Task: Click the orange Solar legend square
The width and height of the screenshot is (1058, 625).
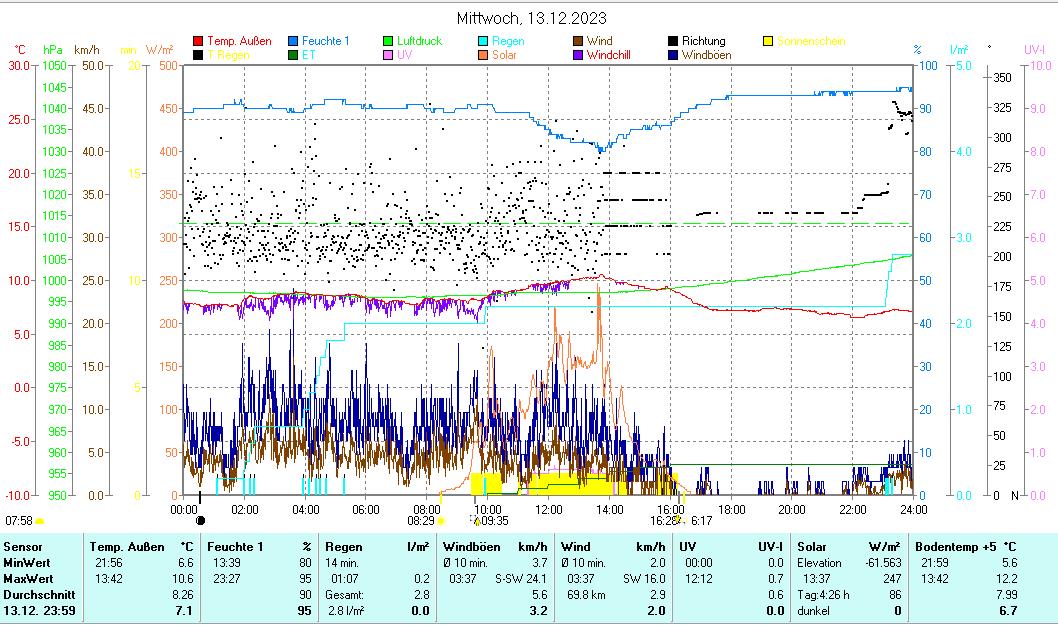Action: point(483,56)
